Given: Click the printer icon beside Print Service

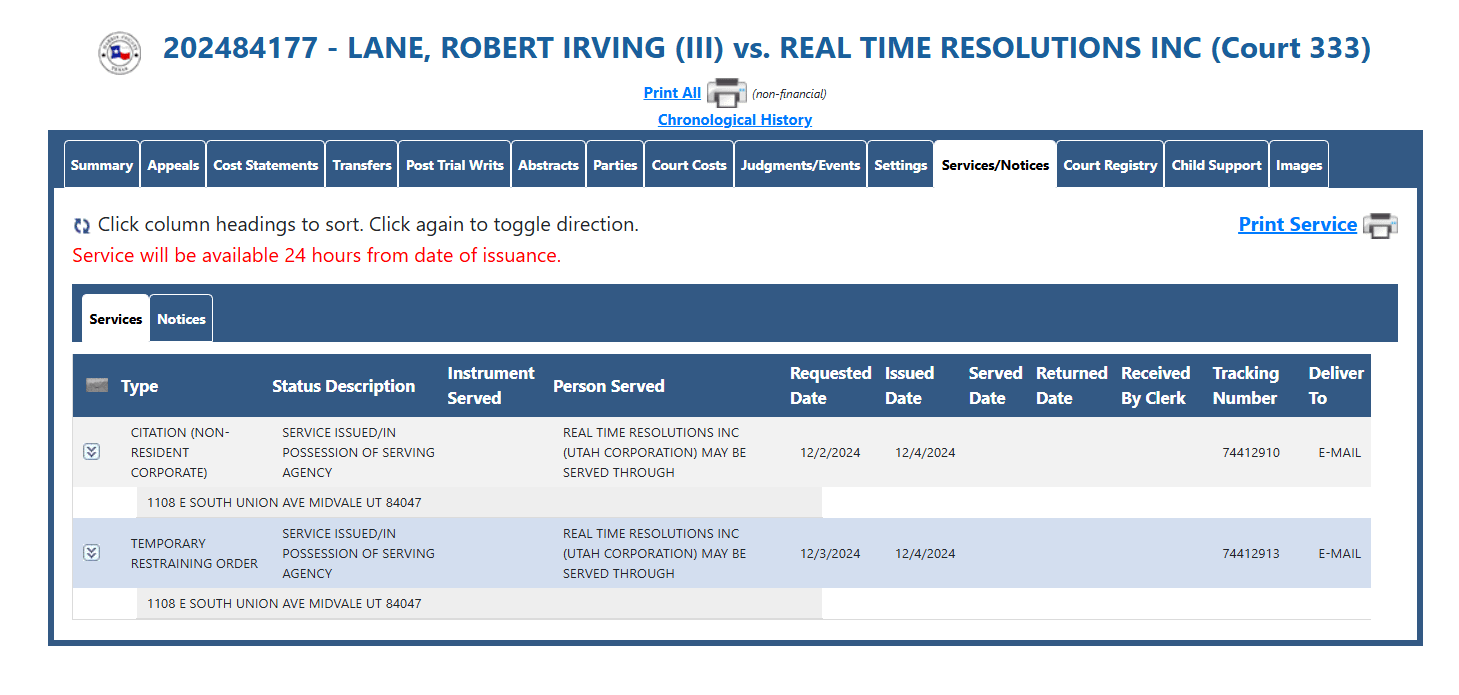Looking at the screenshot, I should 1381,225.
